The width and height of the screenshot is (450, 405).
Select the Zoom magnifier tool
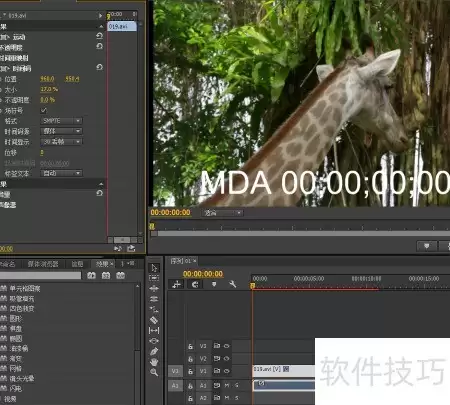click(x=154, y=372)
